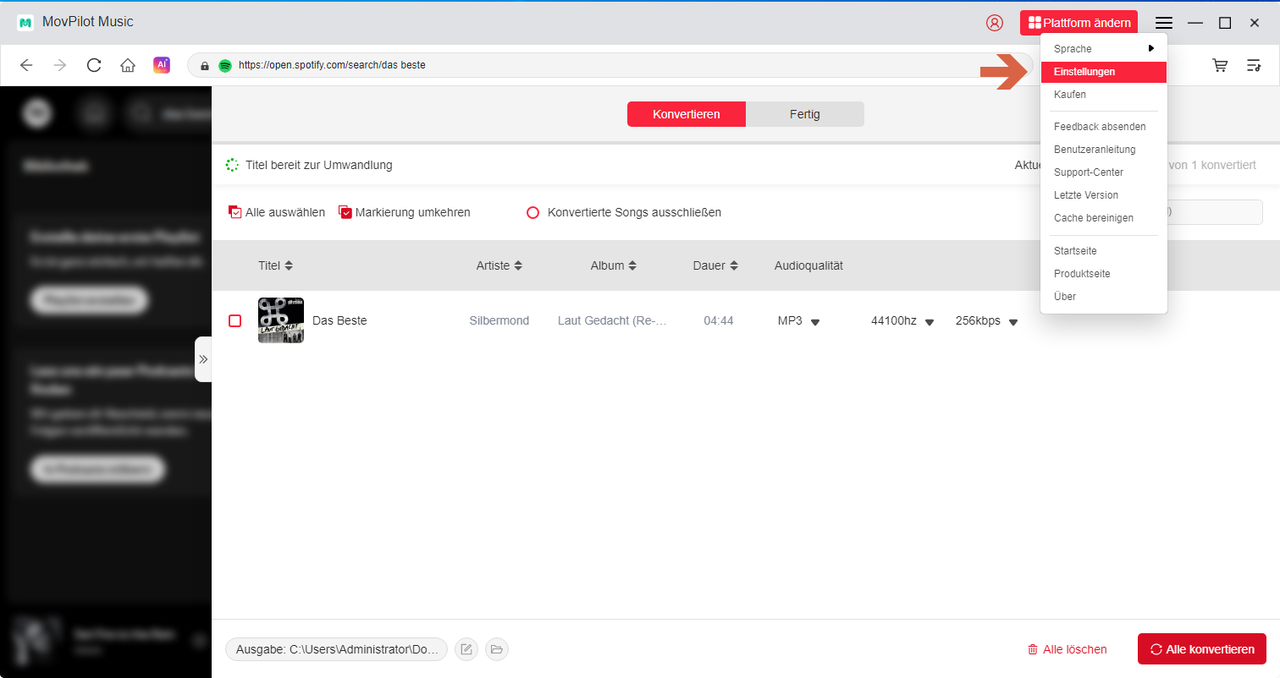Screen dimensions: 1280x678
Task: Click the Titel bereit zur Umwandlung status
Action: [x=319, y=165]
